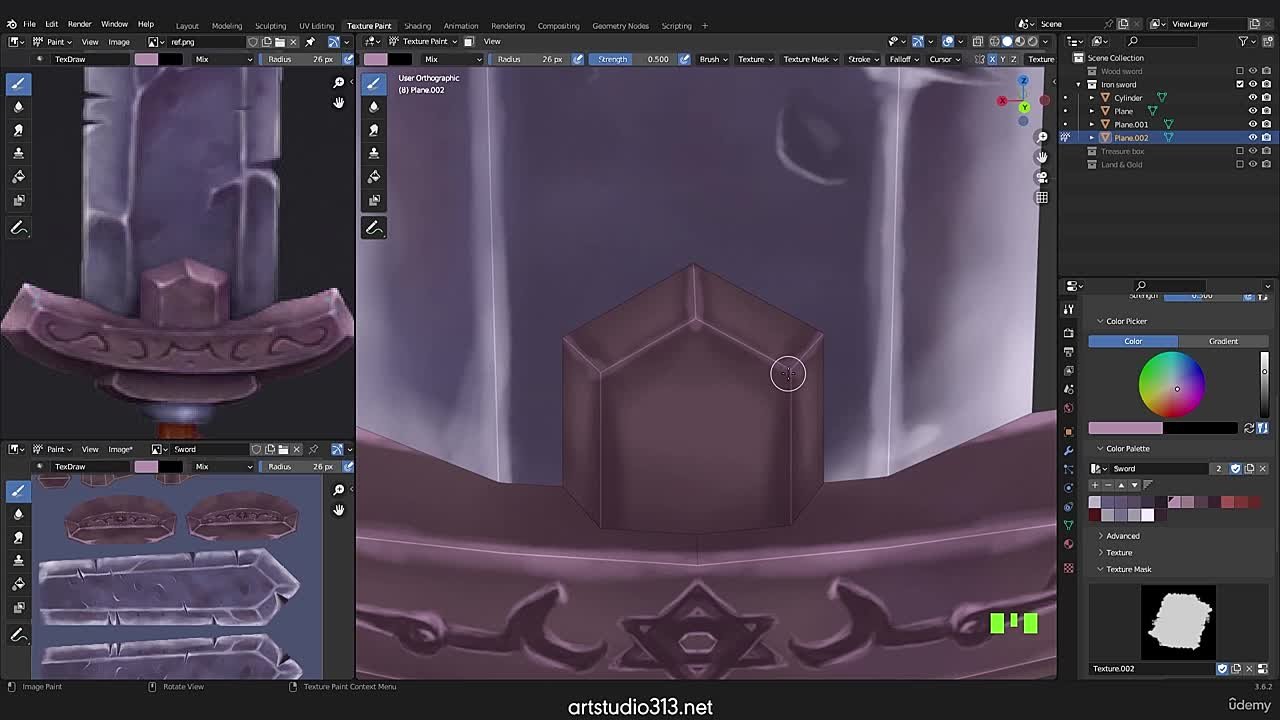The height and width of the screenshot is (720, 1280).
Task: Open File menu
Action: pyautogui.click(x=30, y=24)
